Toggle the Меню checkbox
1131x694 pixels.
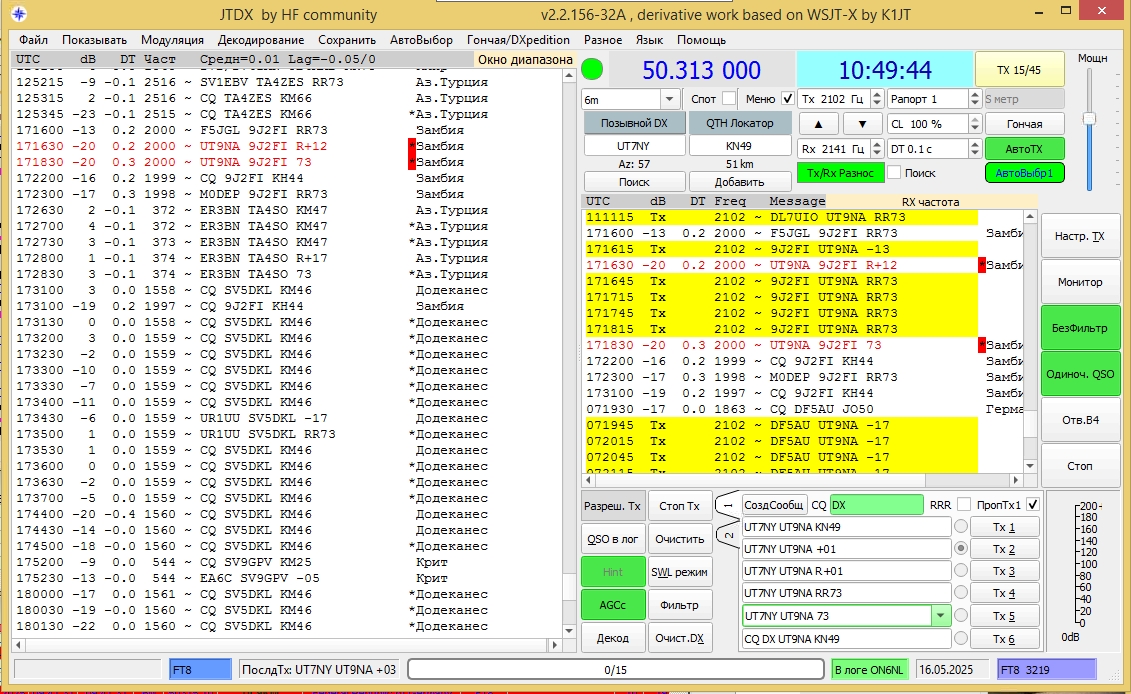tap(787, 99)
